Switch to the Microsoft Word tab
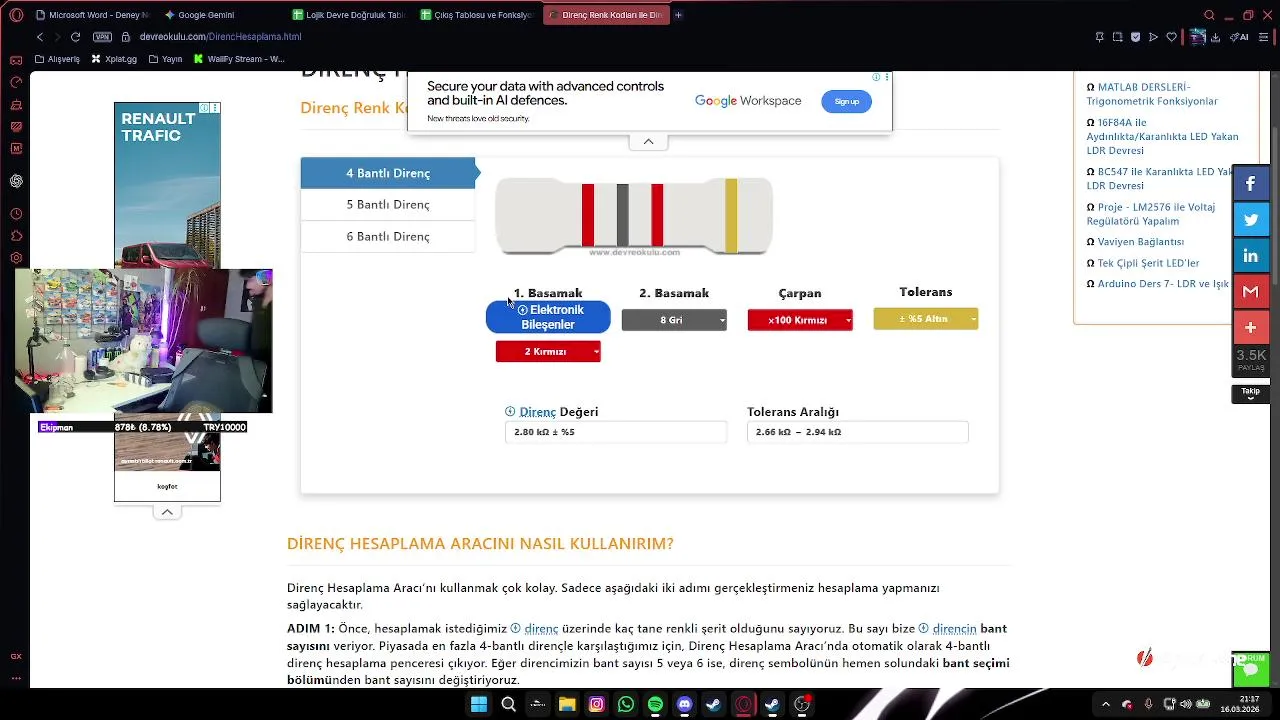The height and width of the screenshot is (720, 1280). point(92,15)
